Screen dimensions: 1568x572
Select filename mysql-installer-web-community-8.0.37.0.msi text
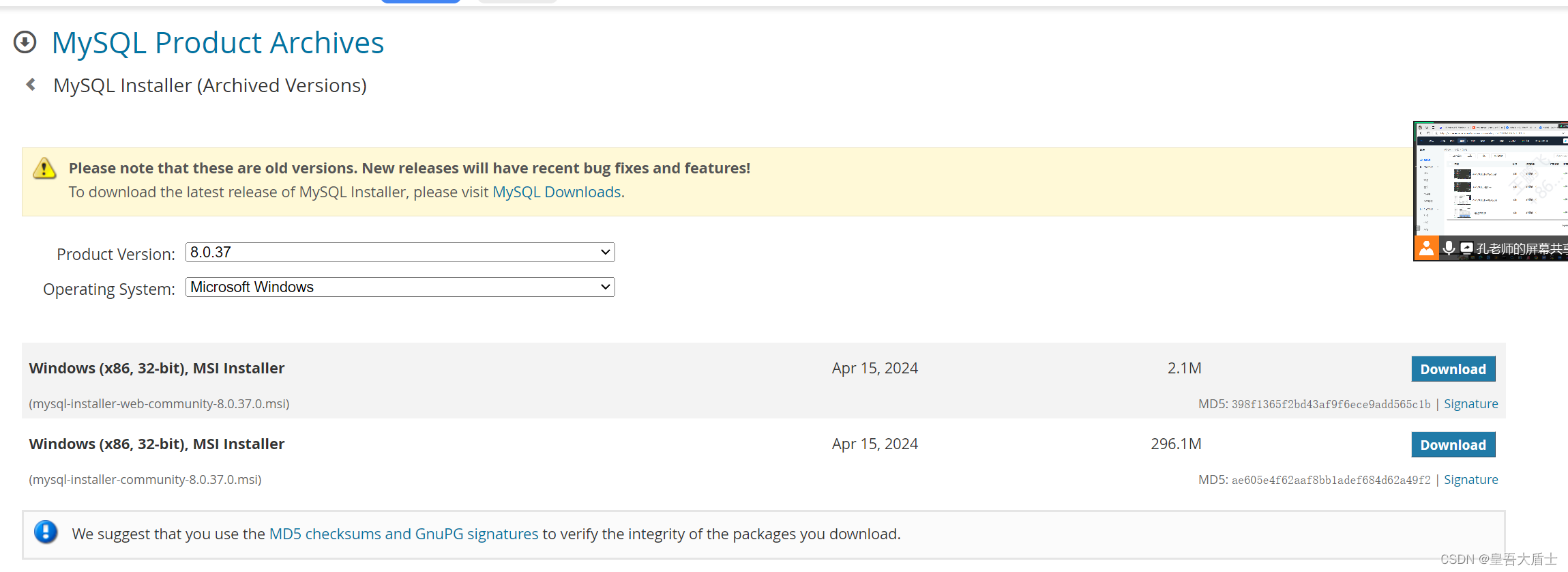159,404
